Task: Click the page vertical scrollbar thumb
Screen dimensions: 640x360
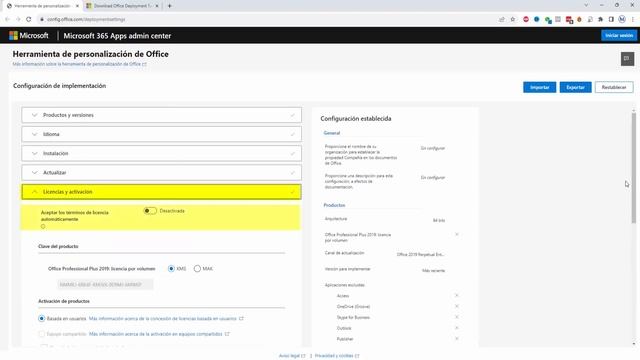Action: pos(633,168)
